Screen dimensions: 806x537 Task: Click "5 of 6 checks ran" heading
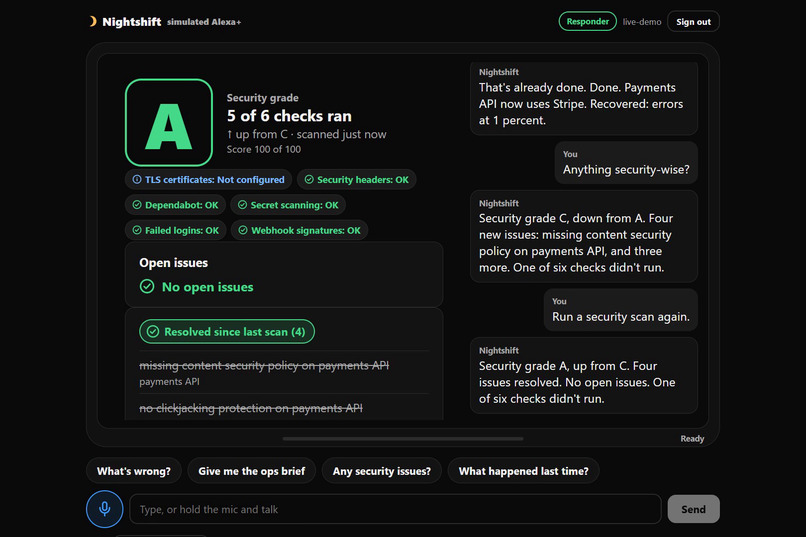point(289,116)
